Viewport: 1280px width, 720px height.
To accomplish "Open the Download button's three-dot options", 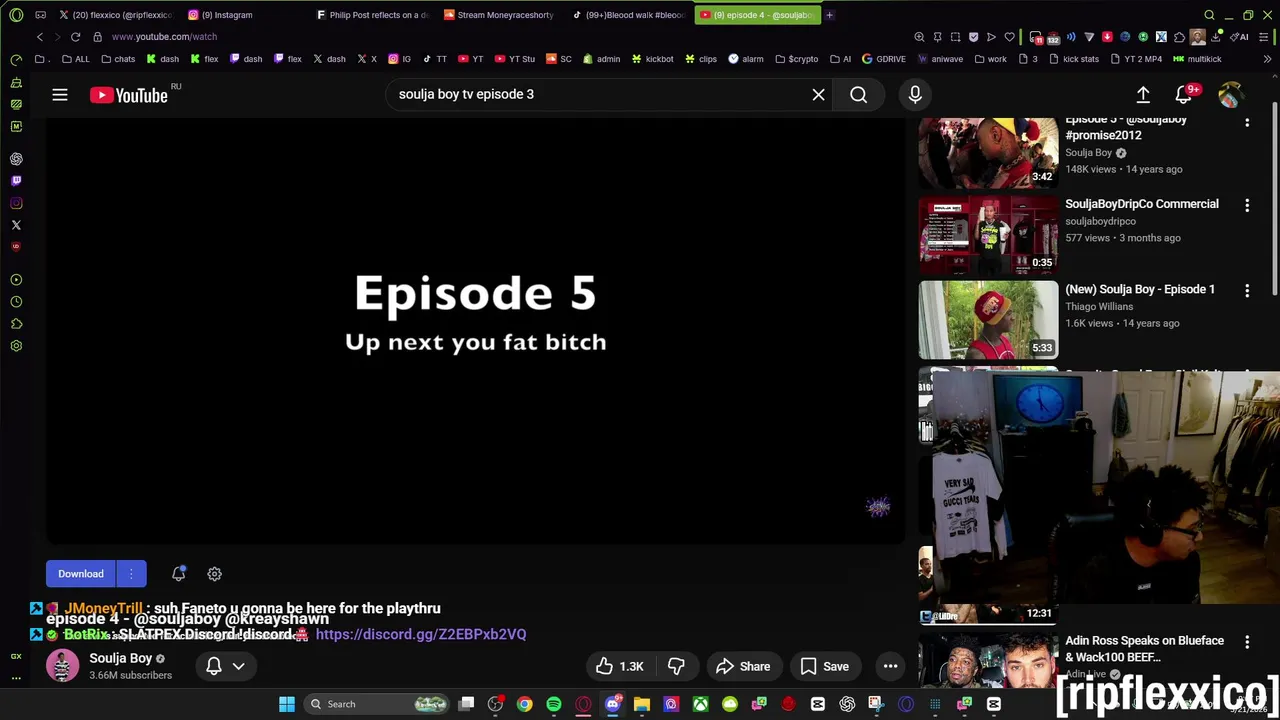I will 131,574.
